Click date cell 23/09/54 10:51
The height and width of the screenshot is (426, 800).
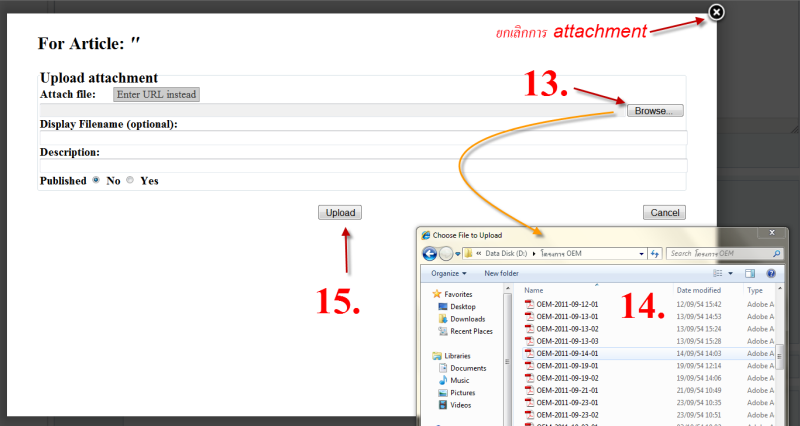(699, 415)
